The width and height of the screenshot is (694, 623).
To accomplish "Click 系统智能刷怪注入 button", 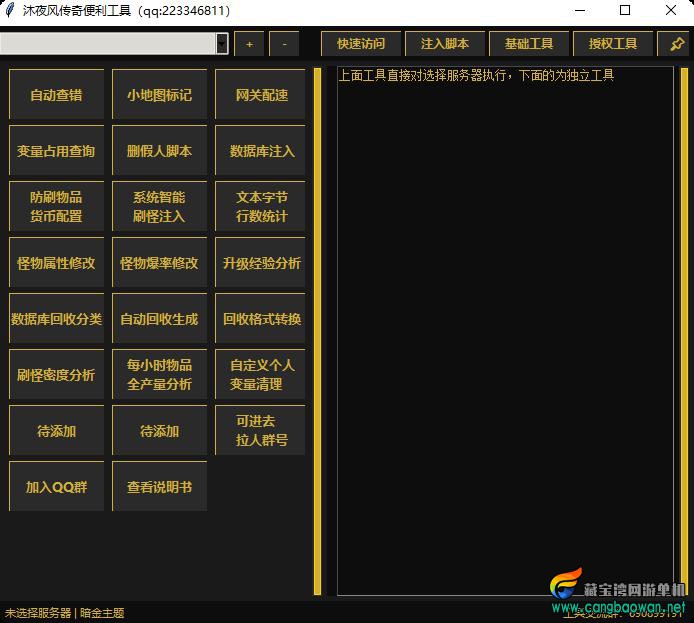I will (159, 206).
